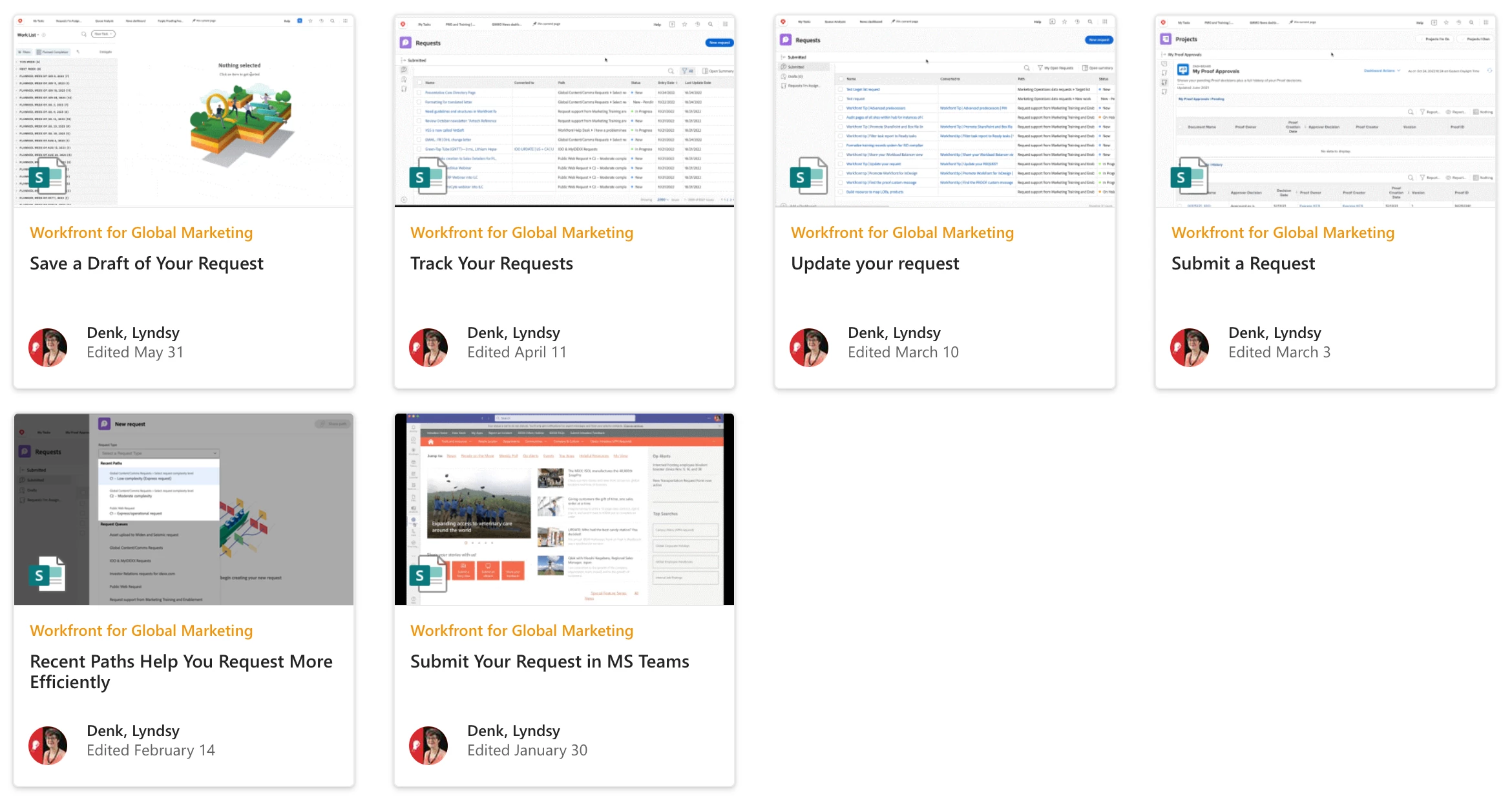The image size is (1512, 800).
Task: Click Denk, Lyndsy name on Edited March 10 card
Action: point(894,333)
